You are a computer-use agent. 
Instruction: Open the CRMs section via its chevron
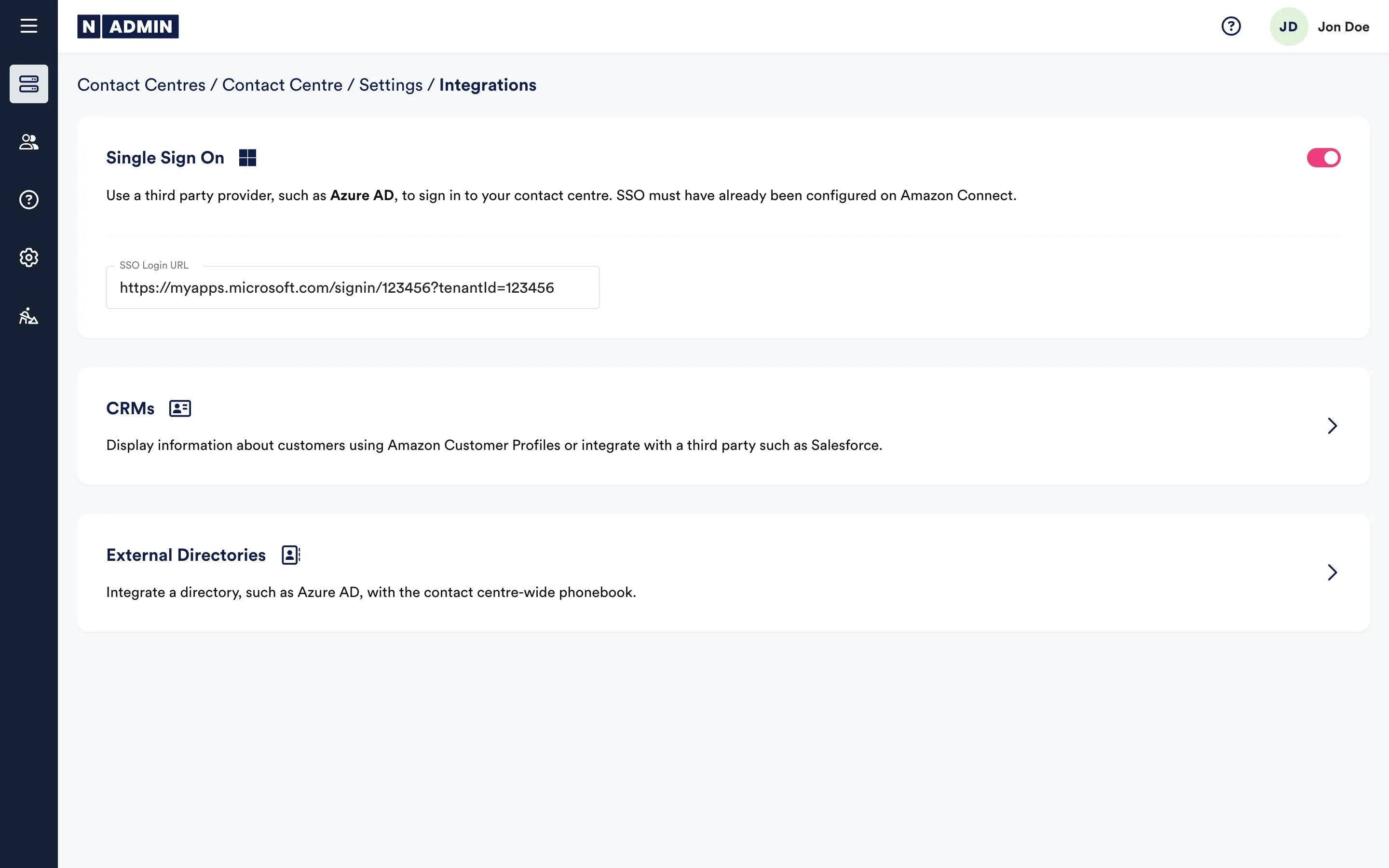[x=1333, y=425]
